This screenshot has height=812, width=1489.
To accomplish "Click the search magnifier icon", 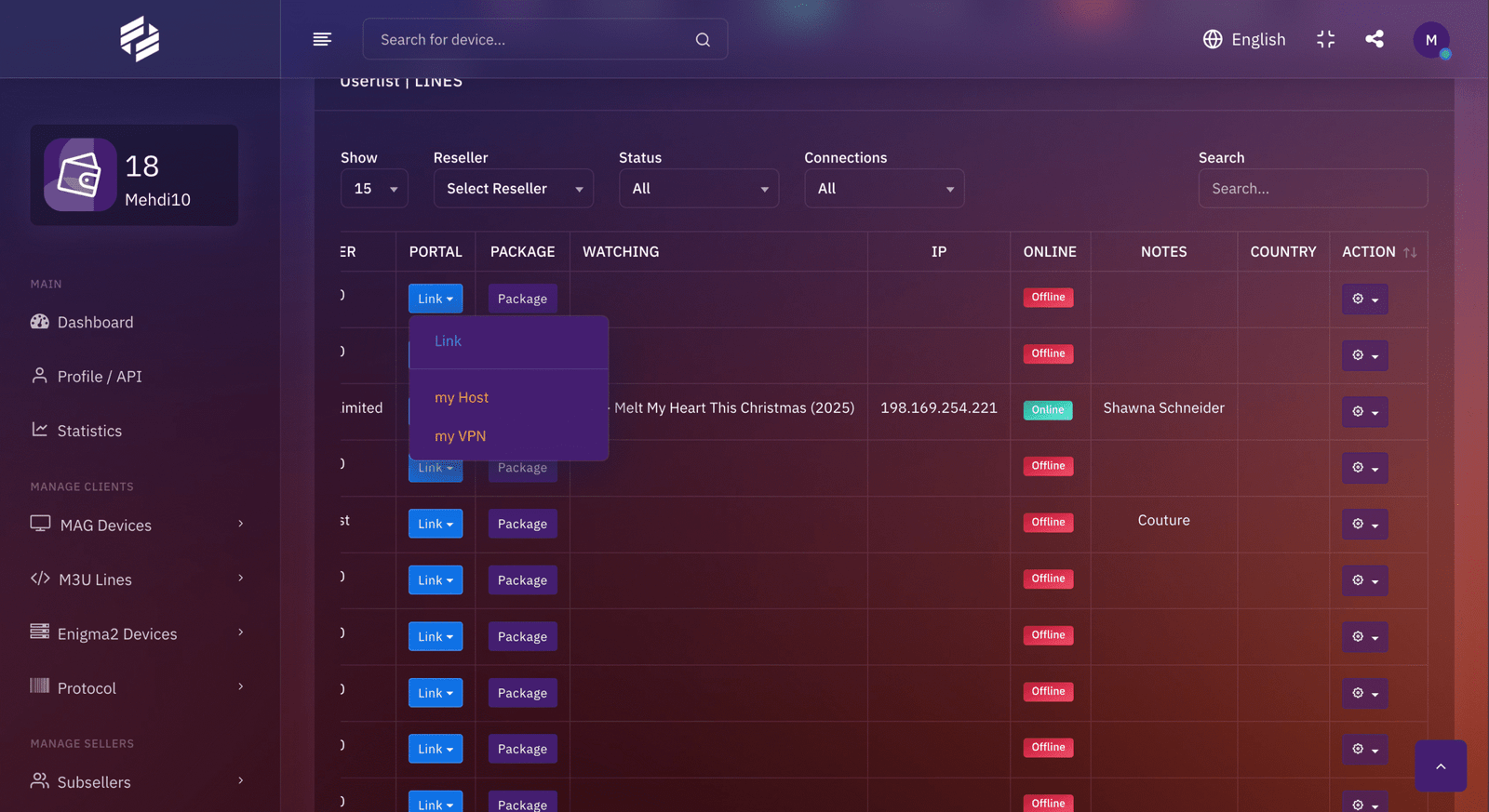I will coord(703,40).
